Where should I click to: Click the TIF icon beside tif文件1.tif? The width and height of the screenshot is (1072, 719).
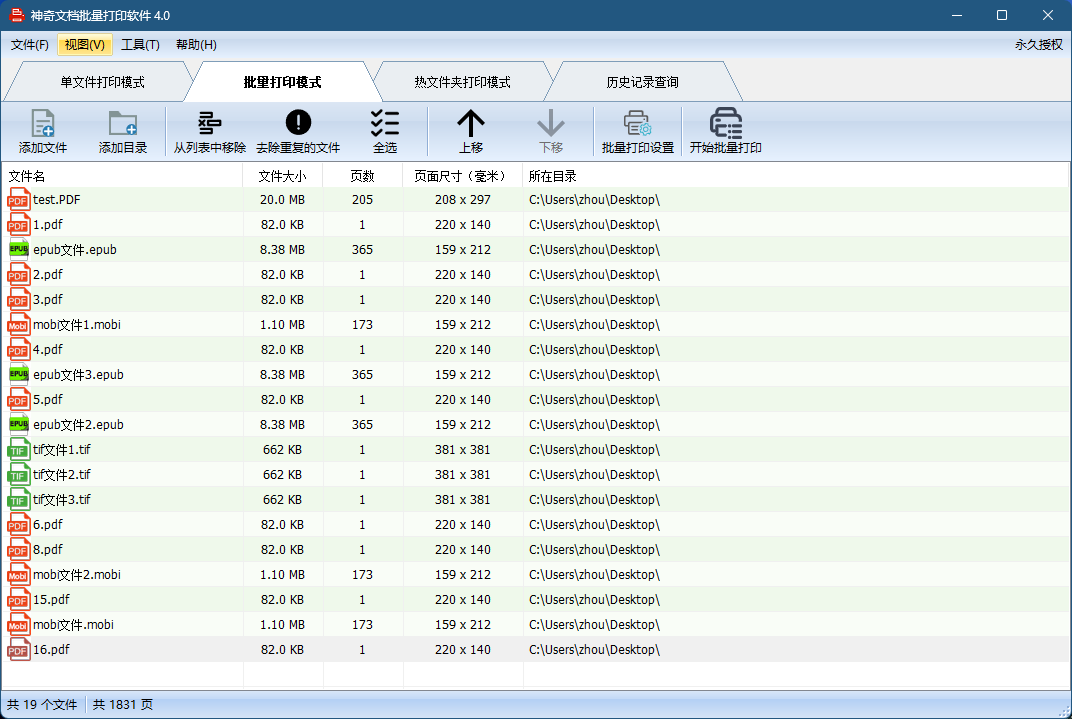(x=18, y=449)
